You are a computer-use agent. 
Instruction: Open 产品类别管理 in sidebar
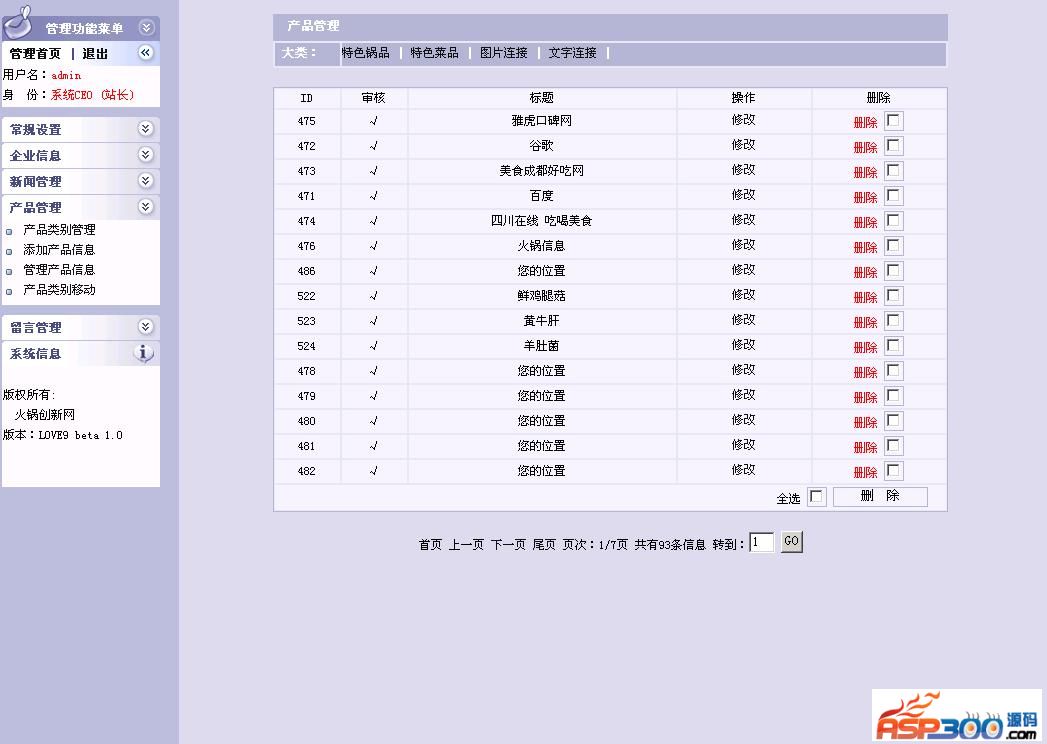coord(59,230)
